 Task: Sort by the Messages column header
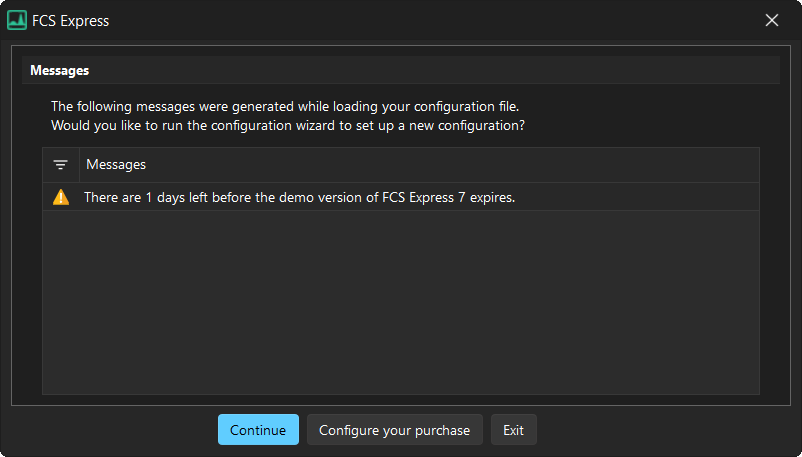click(116, 165)
